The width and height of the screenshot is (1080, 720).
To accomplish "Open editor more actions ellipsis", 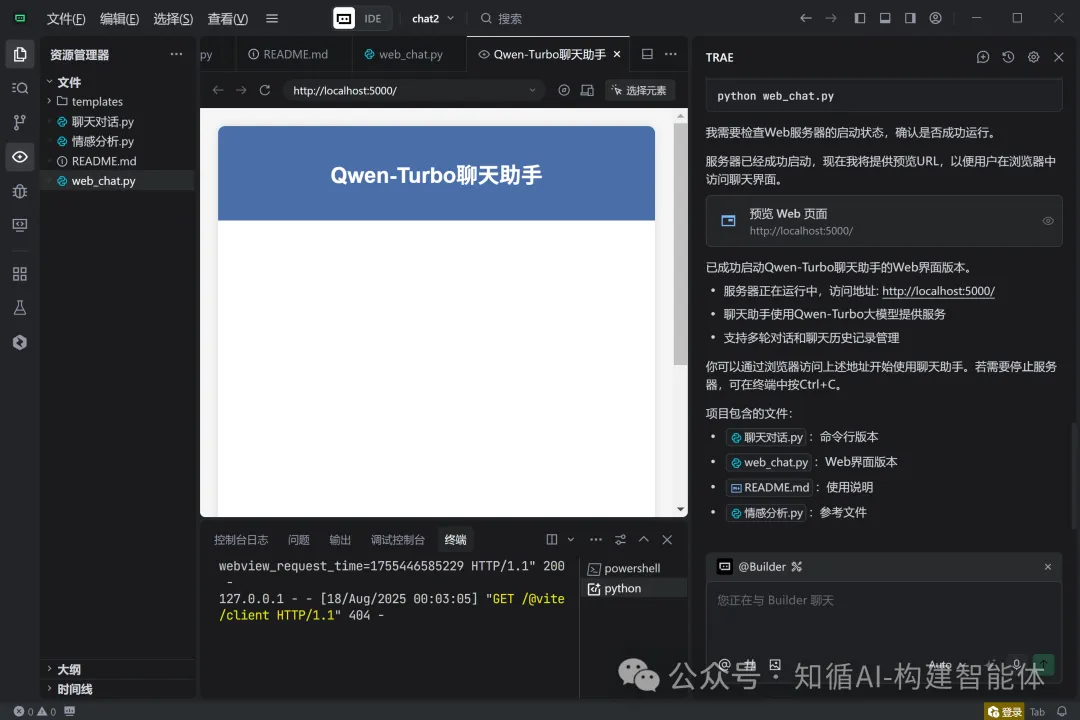I will pyautogui.click(x=670, y=54).
